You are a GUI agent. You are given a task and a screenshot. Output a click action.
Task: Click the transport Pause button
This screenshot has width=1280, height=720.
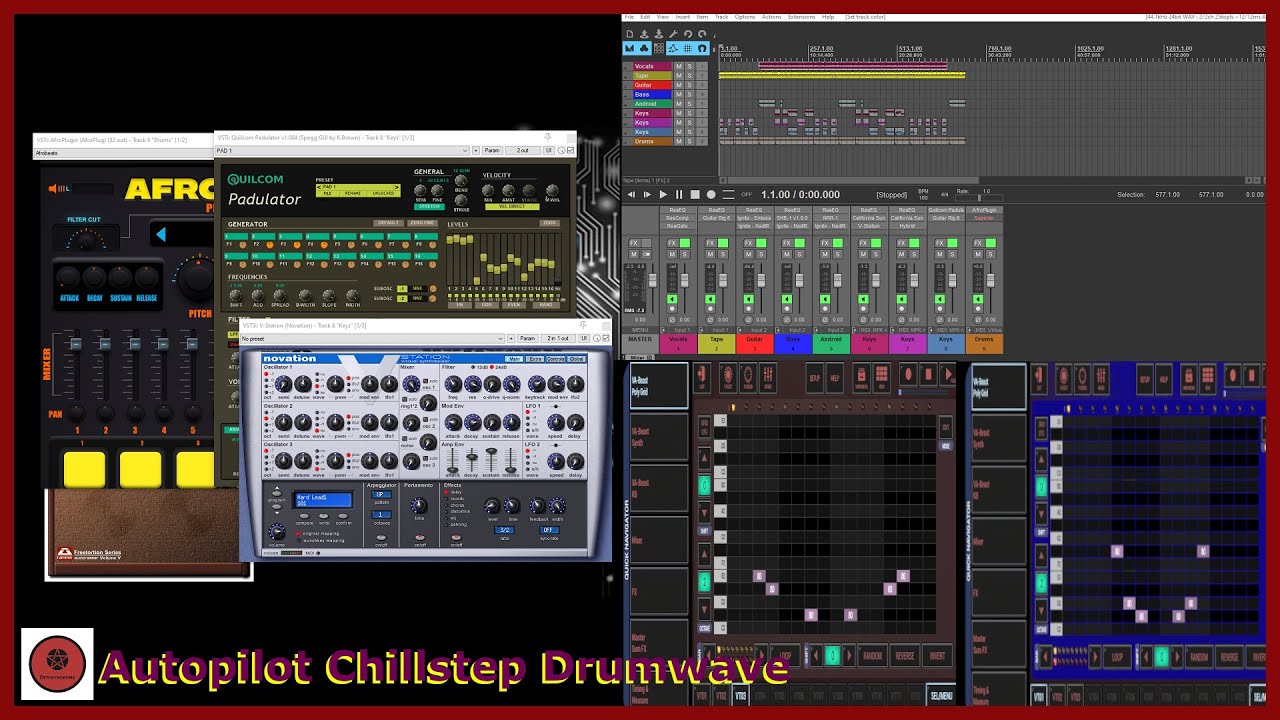[679, 194]
